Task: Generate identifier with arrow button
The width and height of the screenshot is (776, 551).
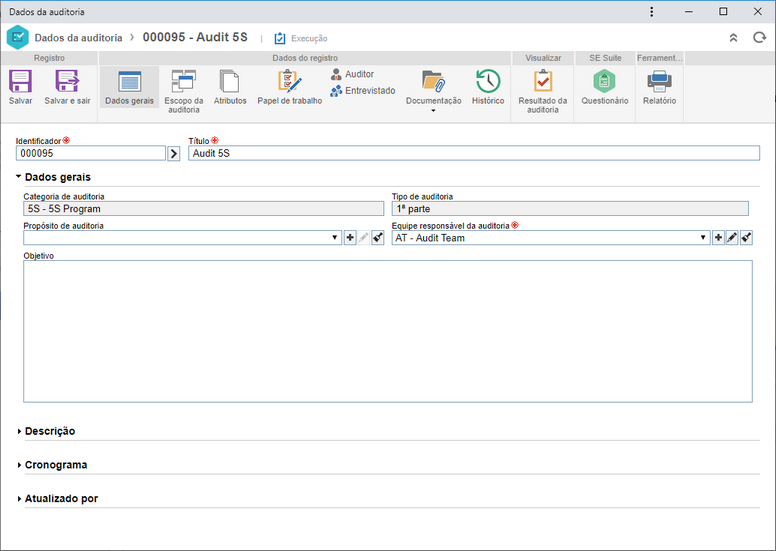Action: (x=174, y=153)
